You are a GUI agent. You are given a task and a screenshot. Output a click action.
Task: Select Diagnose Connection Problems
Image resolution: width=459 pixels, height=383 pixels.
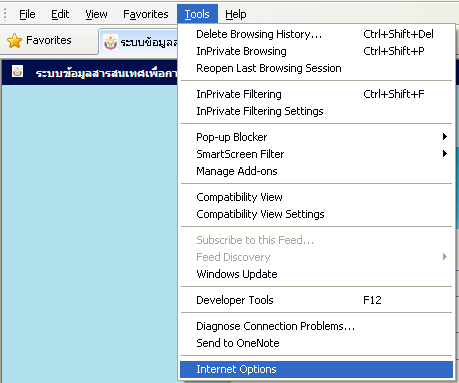tap(316, 326)
